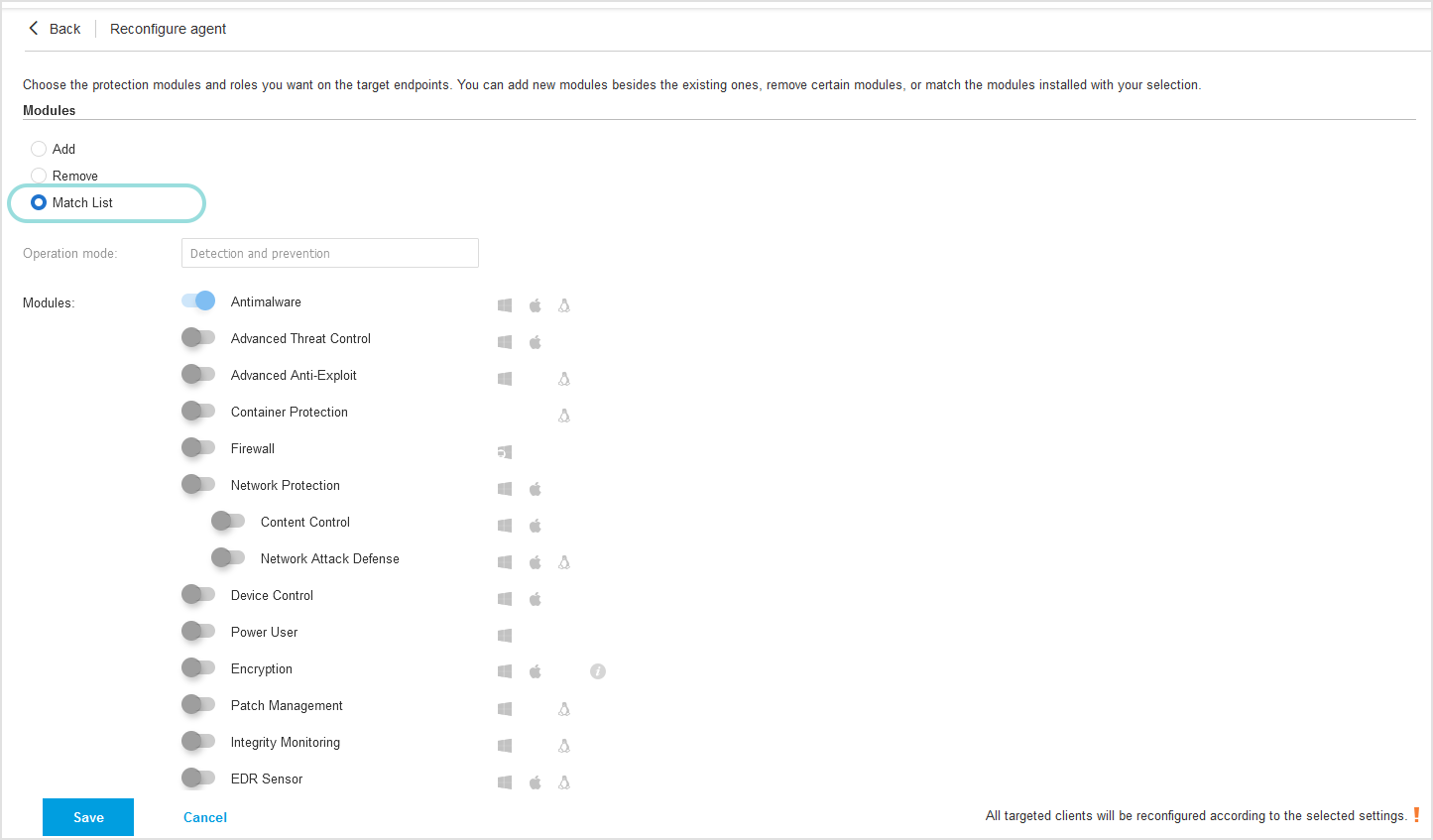Click the Linux icon next to Patch Management
Viewport: 1433px width, 840px height.
tap(564, 708)
